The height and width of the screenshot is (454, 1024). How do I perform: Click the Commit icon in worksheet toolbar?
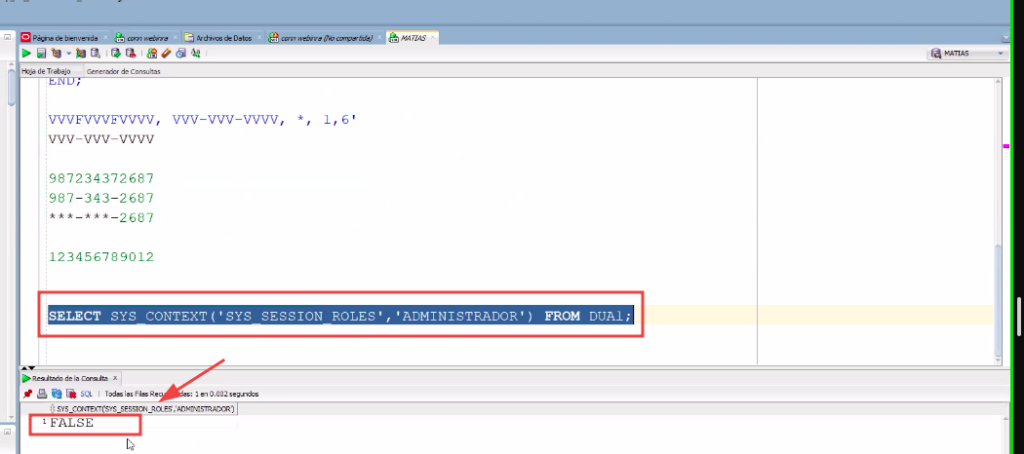(116, 53)
